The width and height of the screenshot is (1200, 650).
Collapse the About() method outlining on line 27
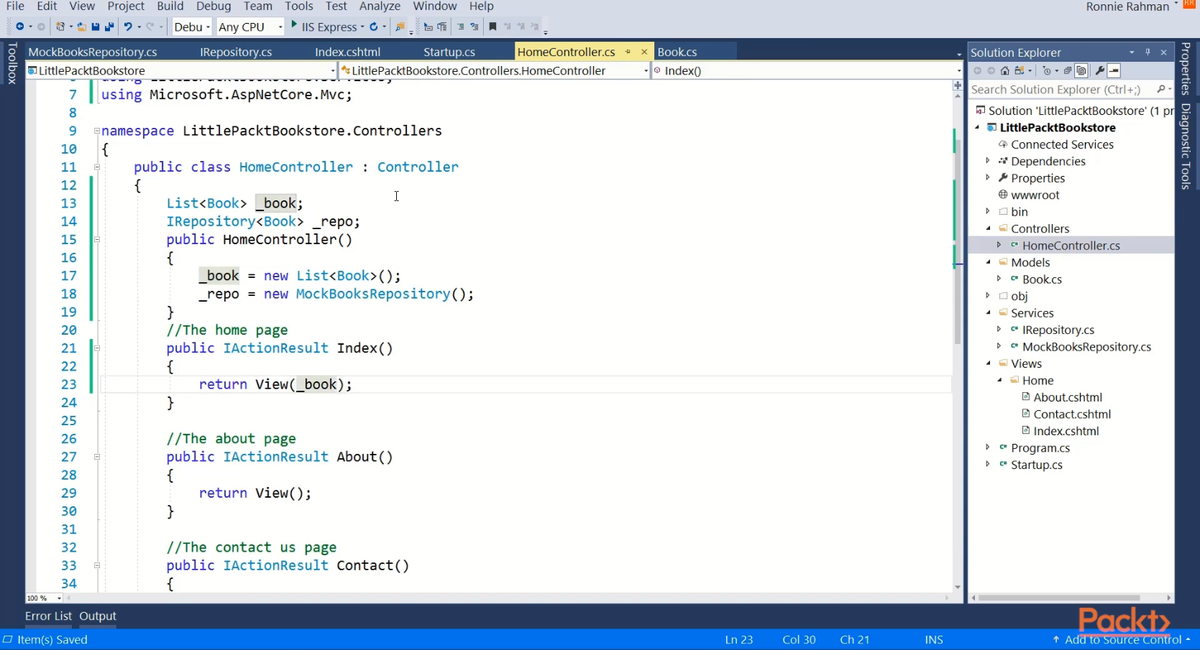click(x=97, y=457)
